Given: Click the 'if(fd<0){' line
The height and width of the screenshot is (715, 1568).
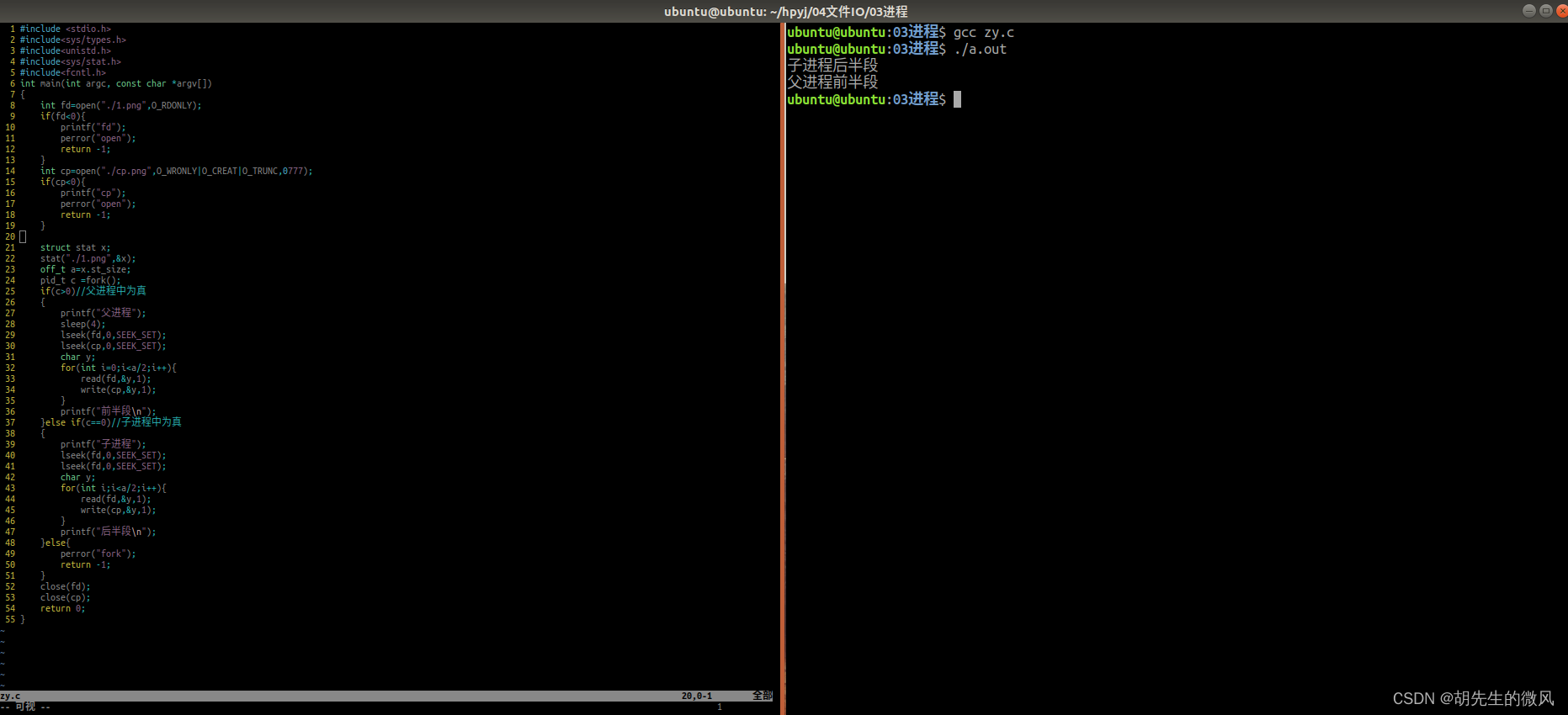Looking at the screenshot, I should pos(63,116).
